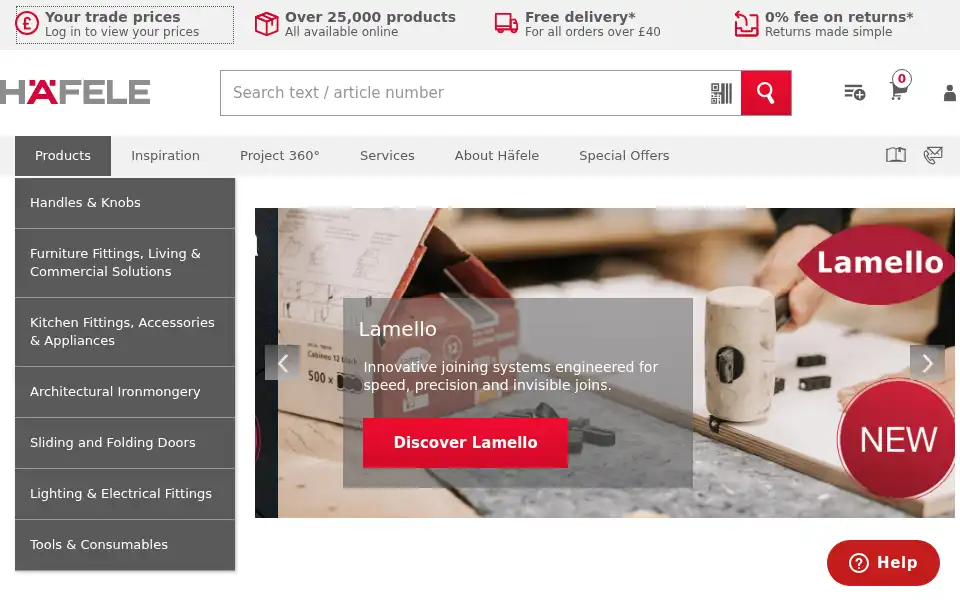
Task: Select Sliding and Folding Doors category
Action: [x=125, y=443]
